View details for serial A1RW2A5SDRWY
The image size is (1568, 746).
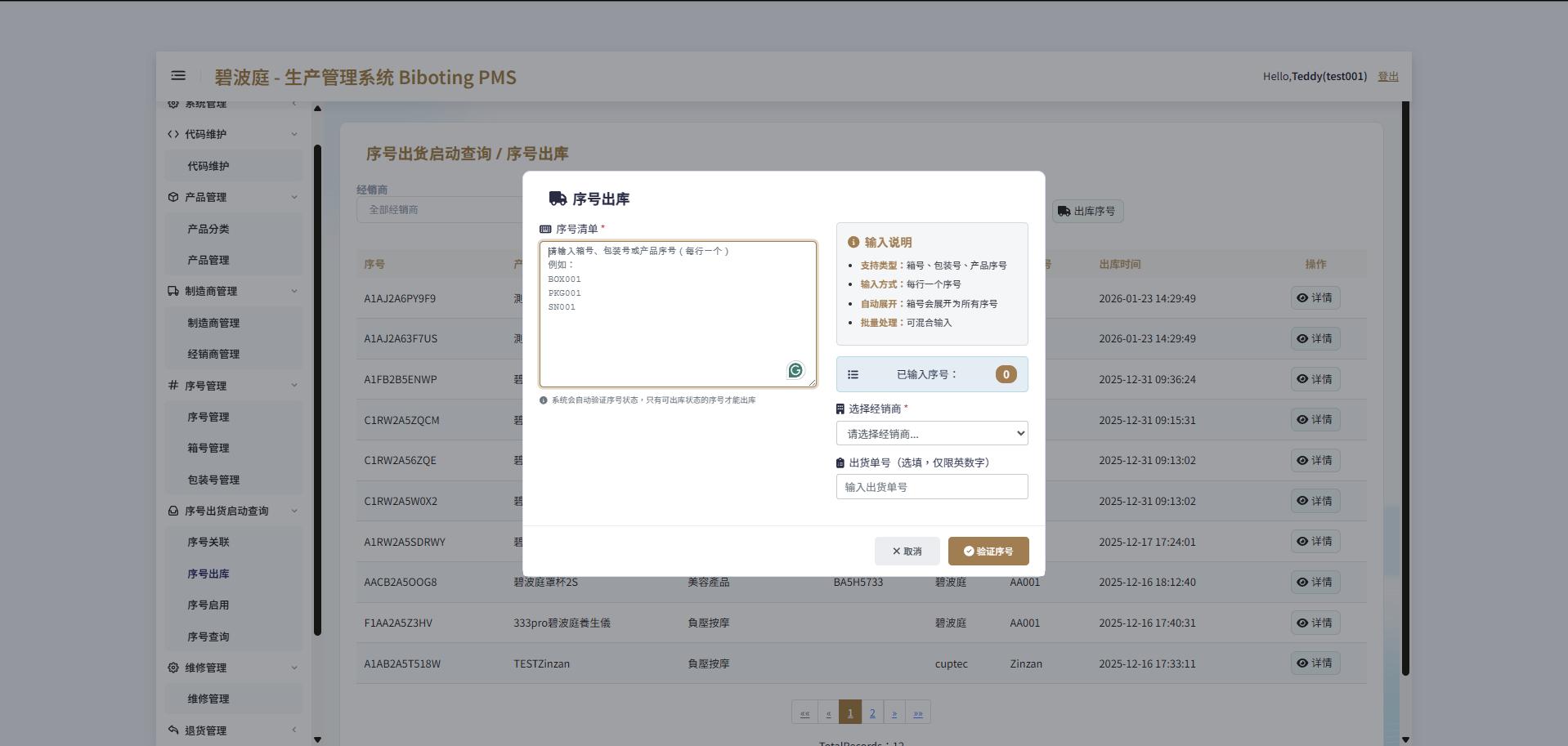pos(1315,542)
